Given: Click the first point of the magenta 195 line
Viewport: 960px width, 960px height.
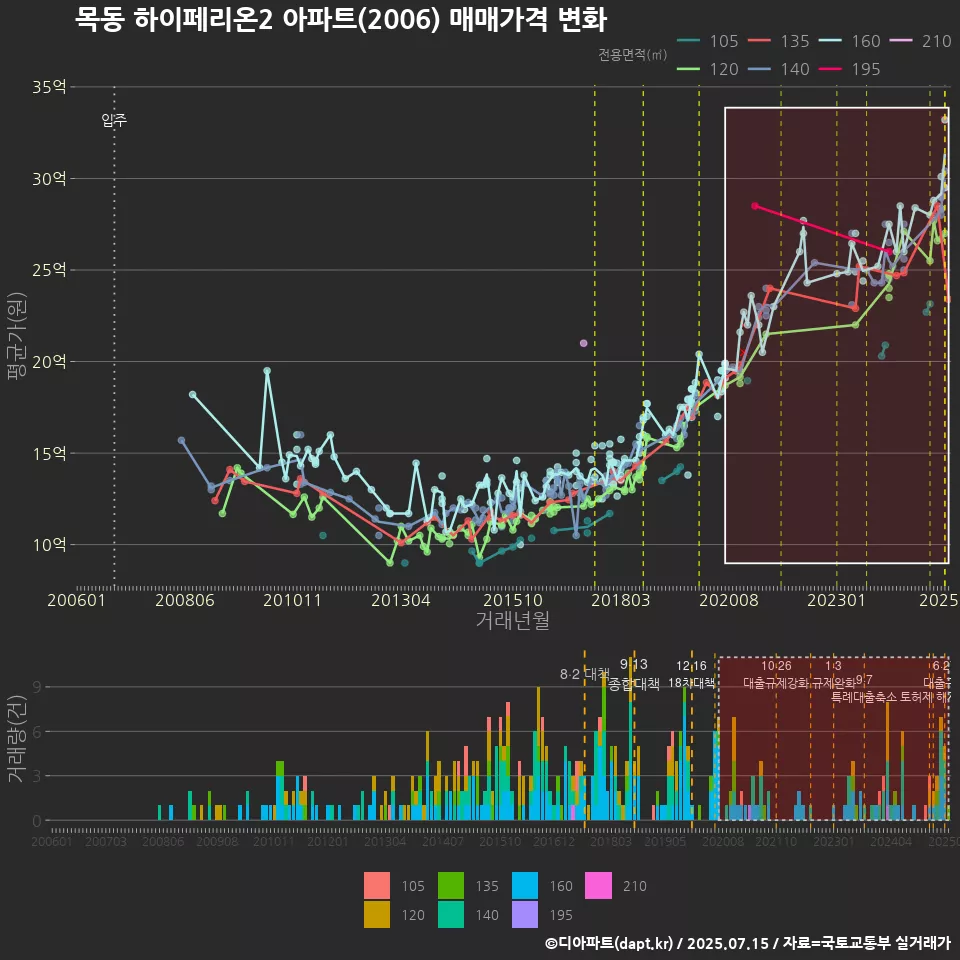Looking at the screenshot, I should pos(755,206).
